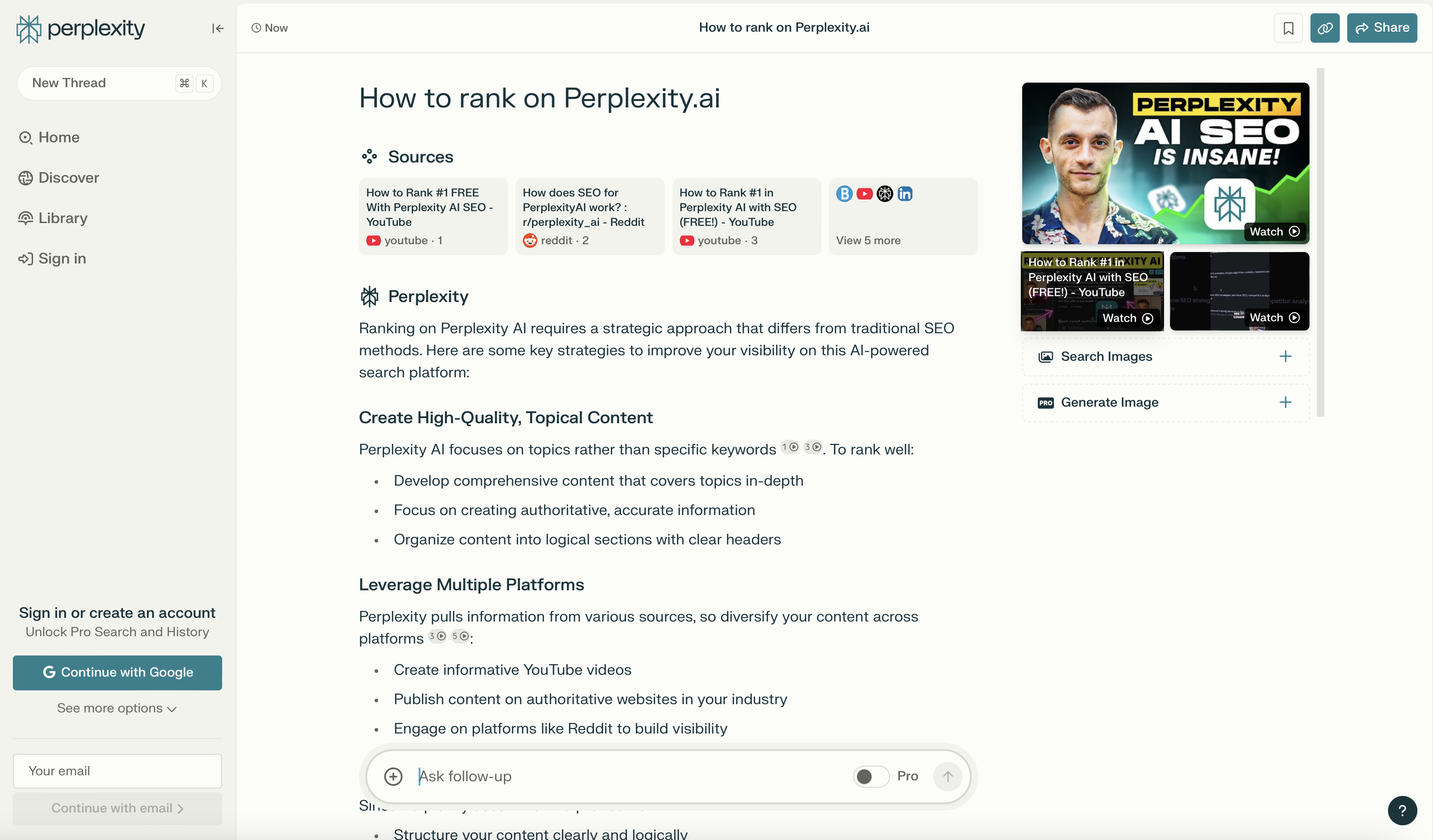Click the Now clock timestamp
This screenshot has height=840, width=1433.
click(269, 28)
